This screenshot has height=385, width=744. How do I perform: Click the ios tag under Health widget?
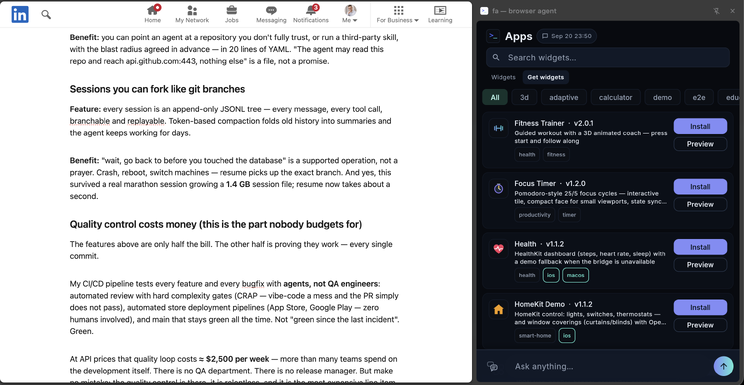coord(551,275)
